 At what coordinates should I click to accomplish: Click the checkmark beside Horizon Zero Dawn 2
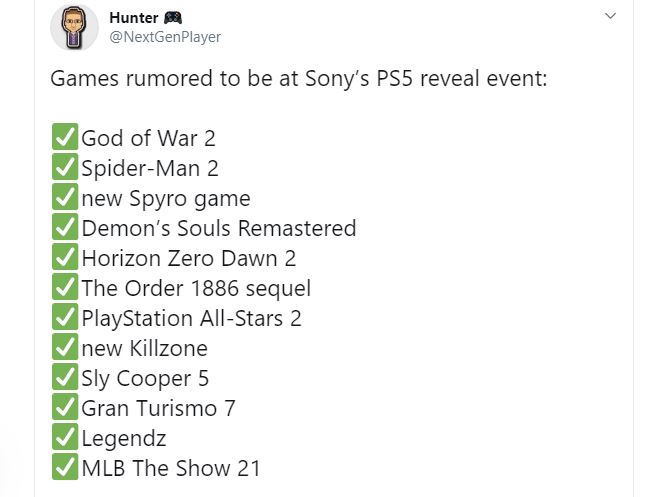(64, 258)
